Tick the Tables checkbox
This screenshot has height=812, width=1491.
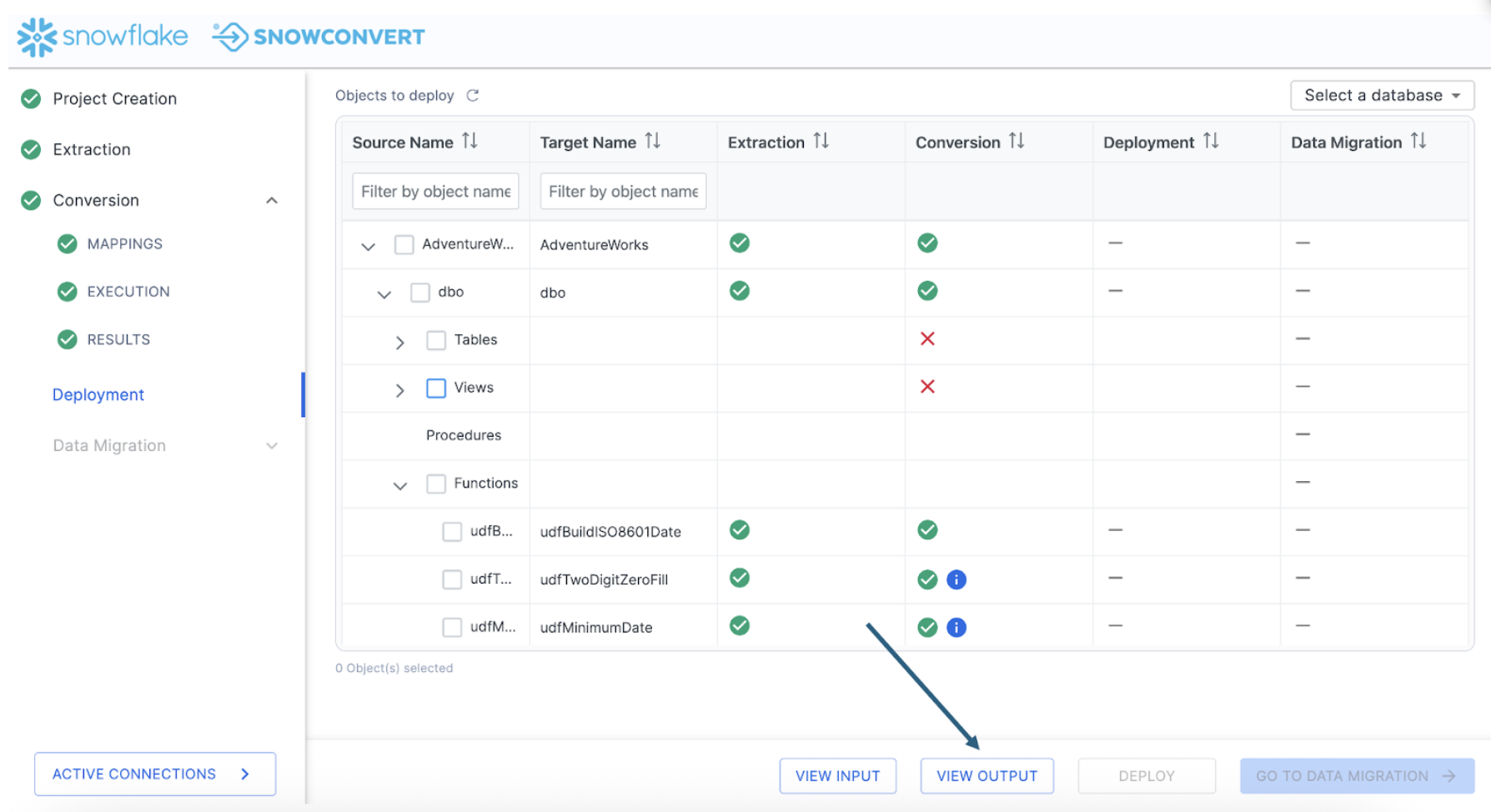[436, 340]
